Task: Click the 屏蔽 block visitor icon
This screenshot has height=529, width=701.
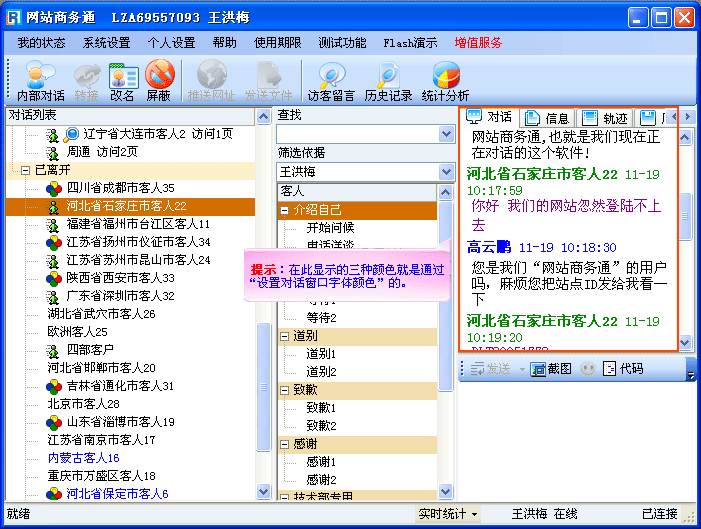Action: point(159,81)
